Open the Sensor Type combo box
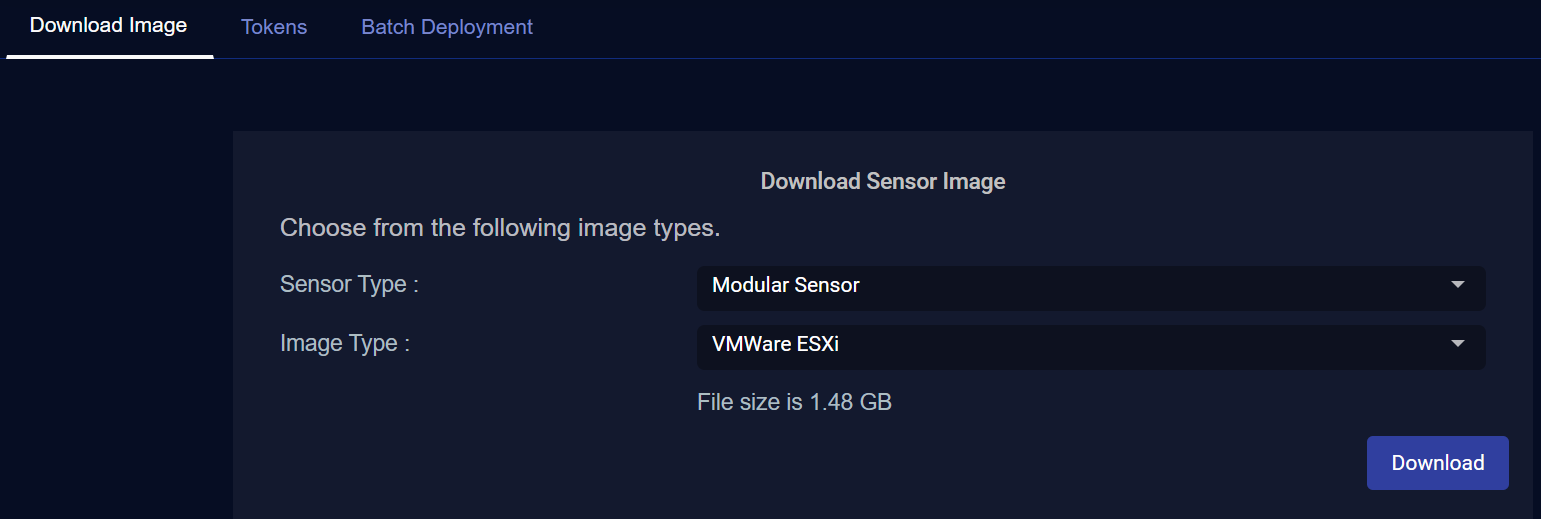Screen dimensions: 1541x519 1090,286
